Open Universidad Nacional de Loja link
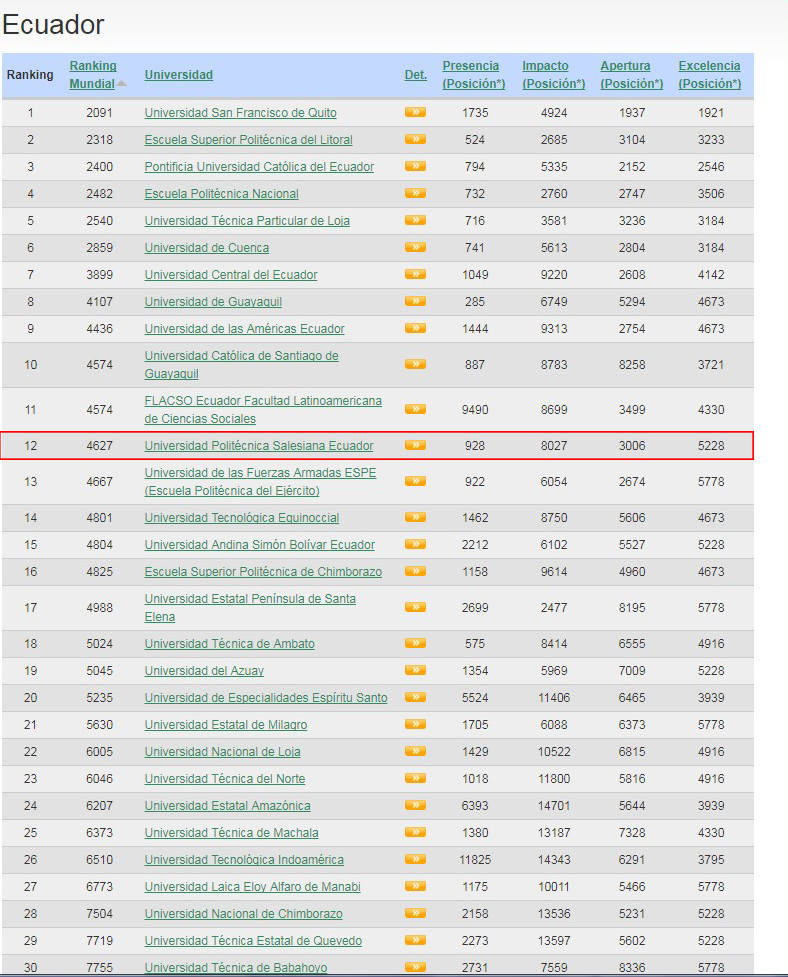Screen dimensions: 788x977 pyautogui.click(x=222, y=751)
